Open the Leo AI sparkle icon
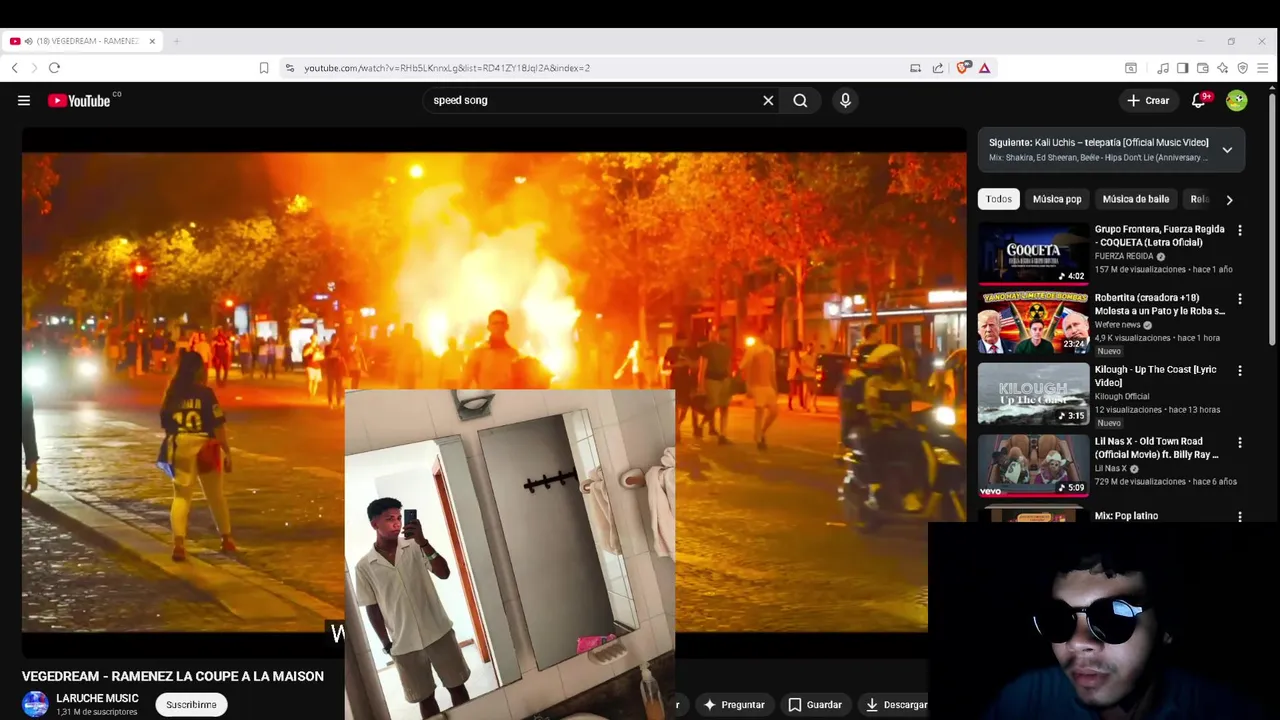 click(1222, 68)
